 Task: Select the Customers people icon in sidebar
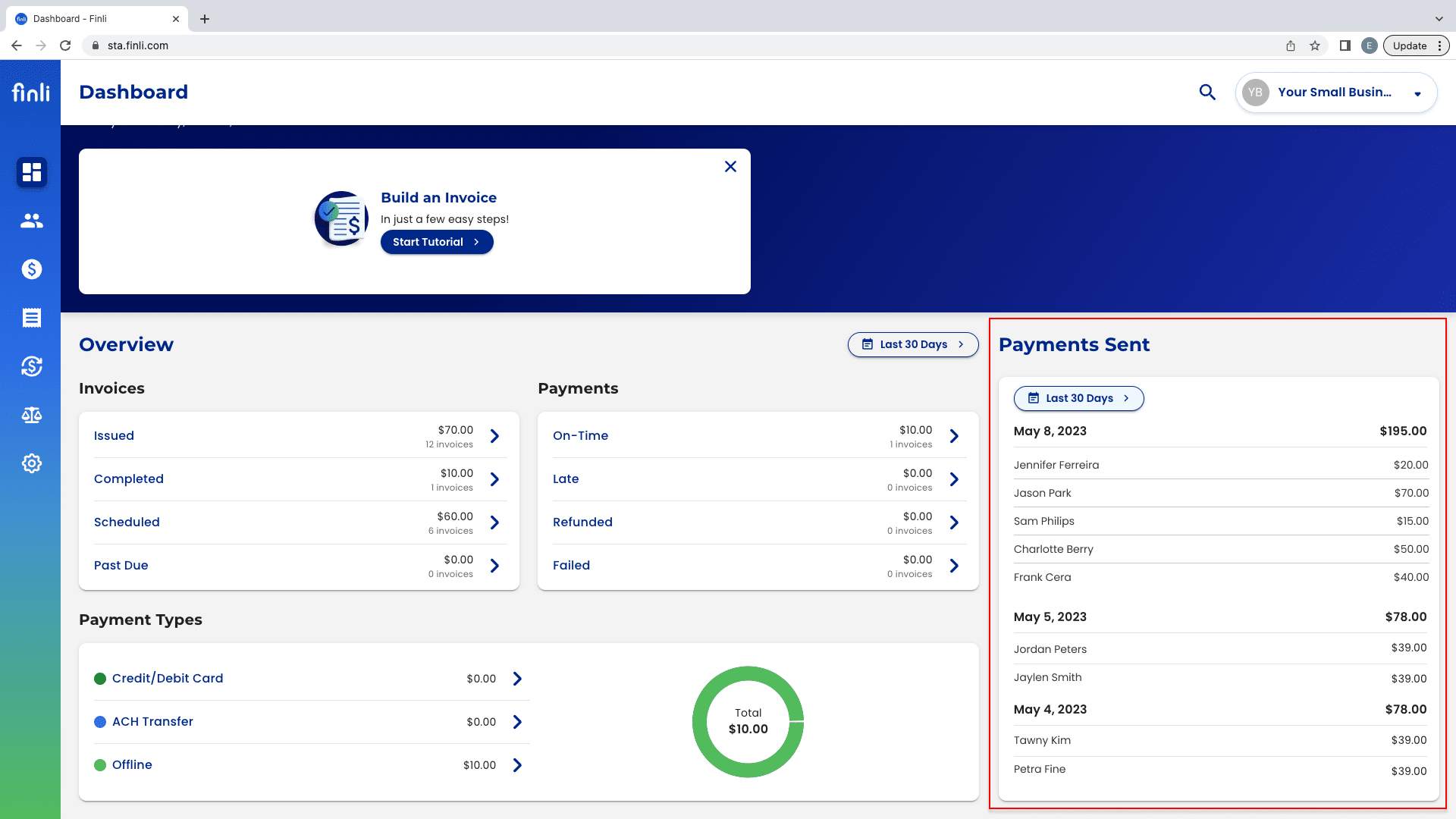pos(31,221)
